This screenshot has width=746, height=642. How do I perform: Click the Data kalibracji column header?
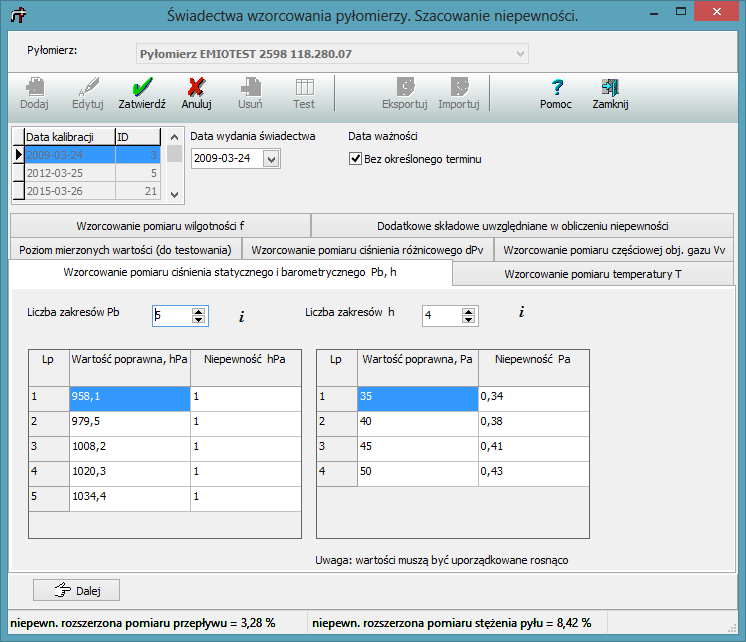point(69,137)
